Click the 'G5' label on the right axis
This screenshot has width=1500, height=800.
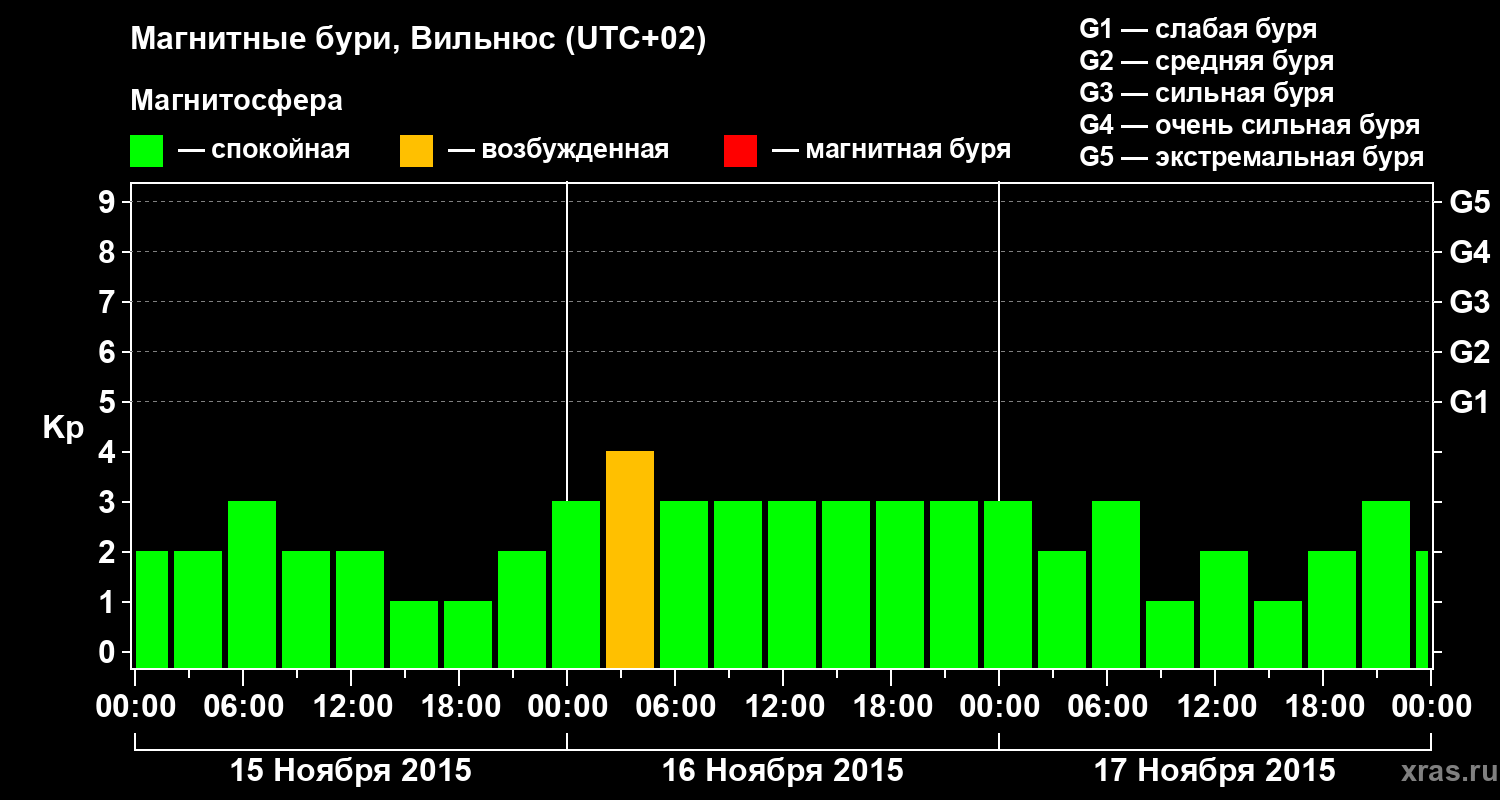click(1469, 202)
